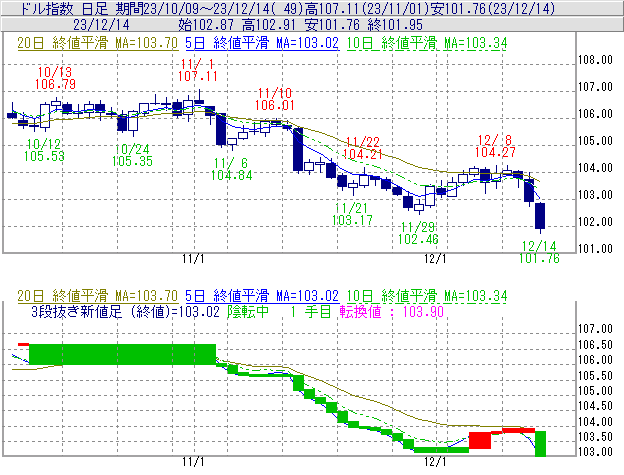The image size is (624, 475).
Task: Click the 11/22 high label 104.21
Action: [x=363, y=154]
